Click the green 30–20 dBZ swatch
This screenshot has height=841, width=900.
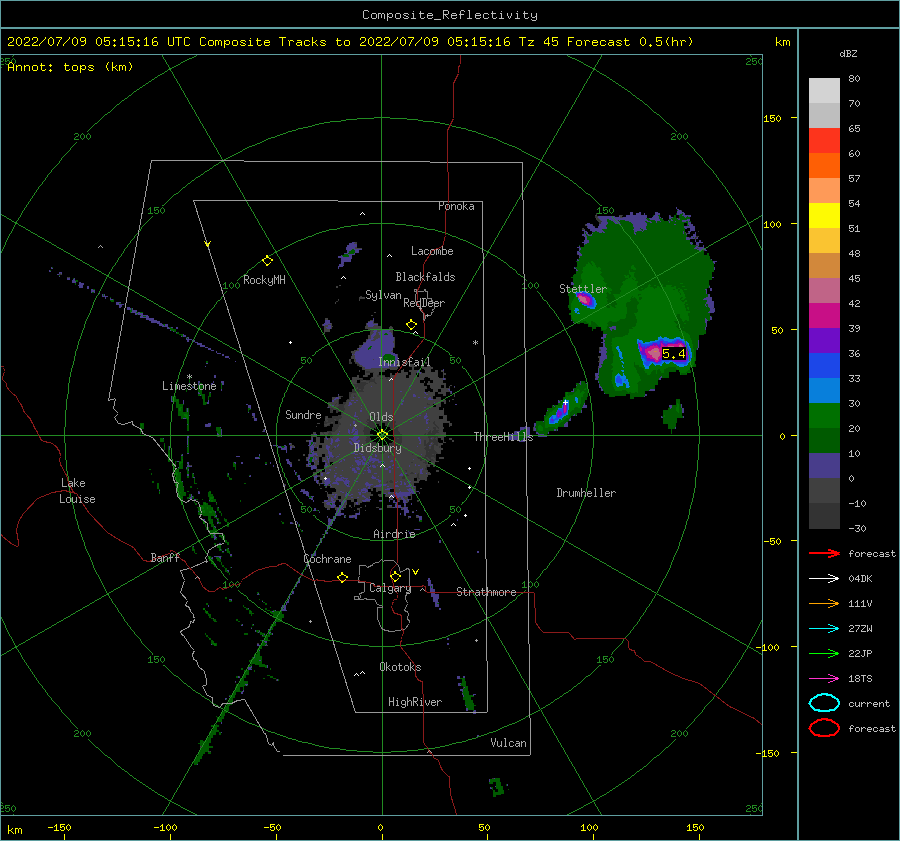click(824, 415)
